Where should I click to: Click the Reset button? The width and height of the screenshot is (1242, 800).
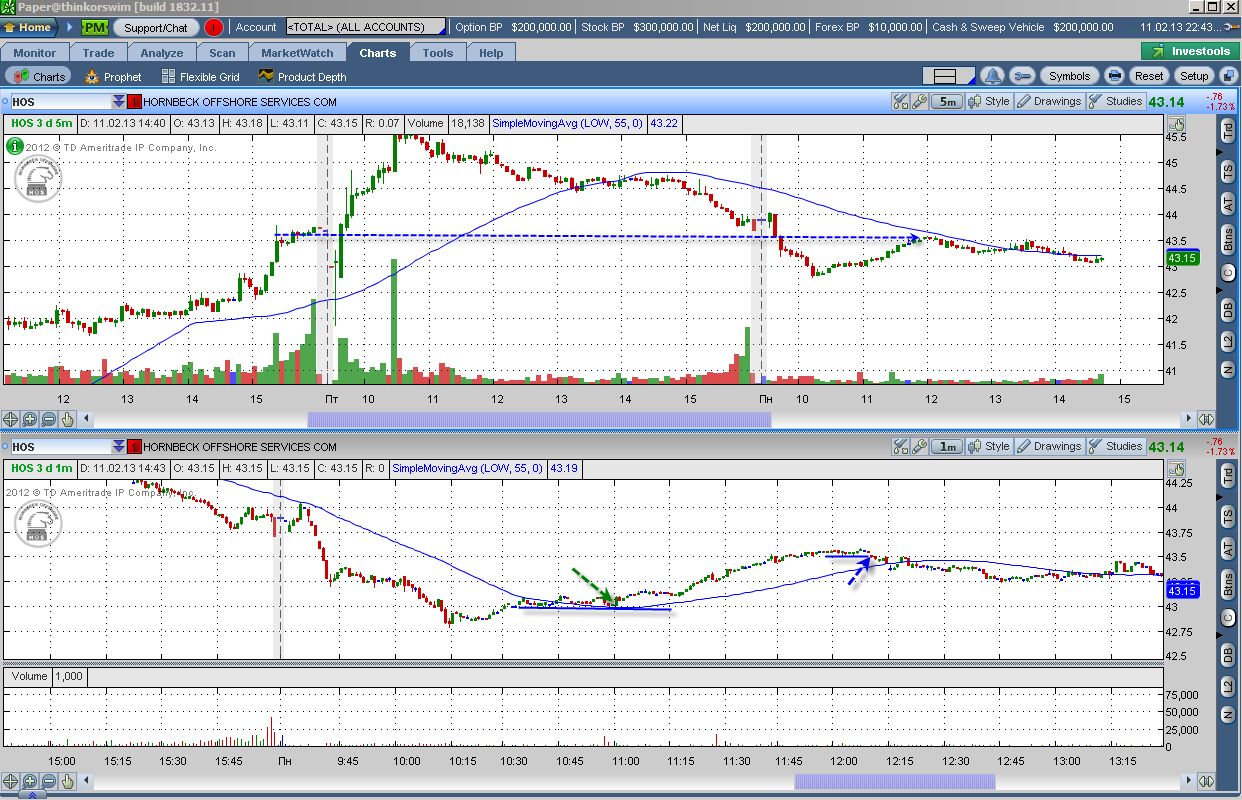tap(1149, 76)
